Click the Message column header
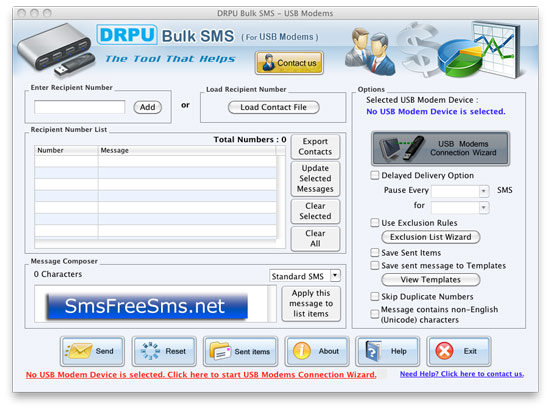Image resolution: width=550 pixels, height=410 pixels. click(x=187, y=150)
